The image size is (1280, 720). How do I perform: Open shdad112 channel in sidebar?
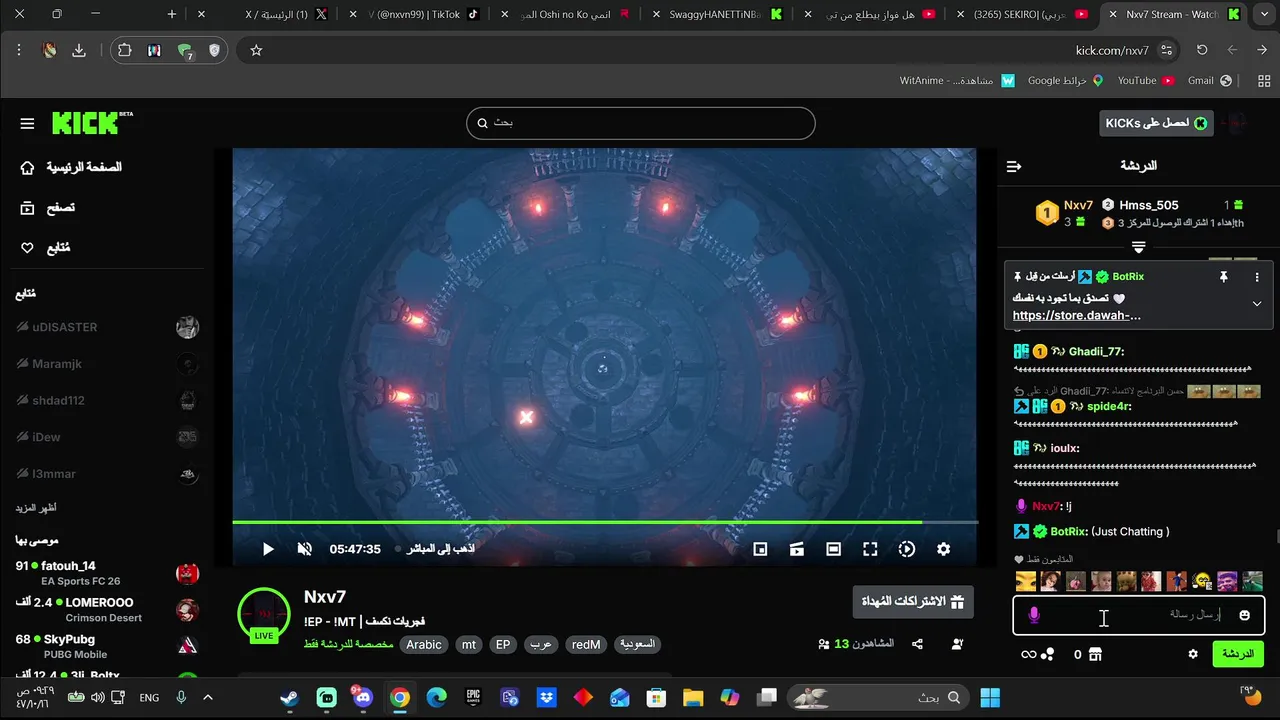pos(108,400)
